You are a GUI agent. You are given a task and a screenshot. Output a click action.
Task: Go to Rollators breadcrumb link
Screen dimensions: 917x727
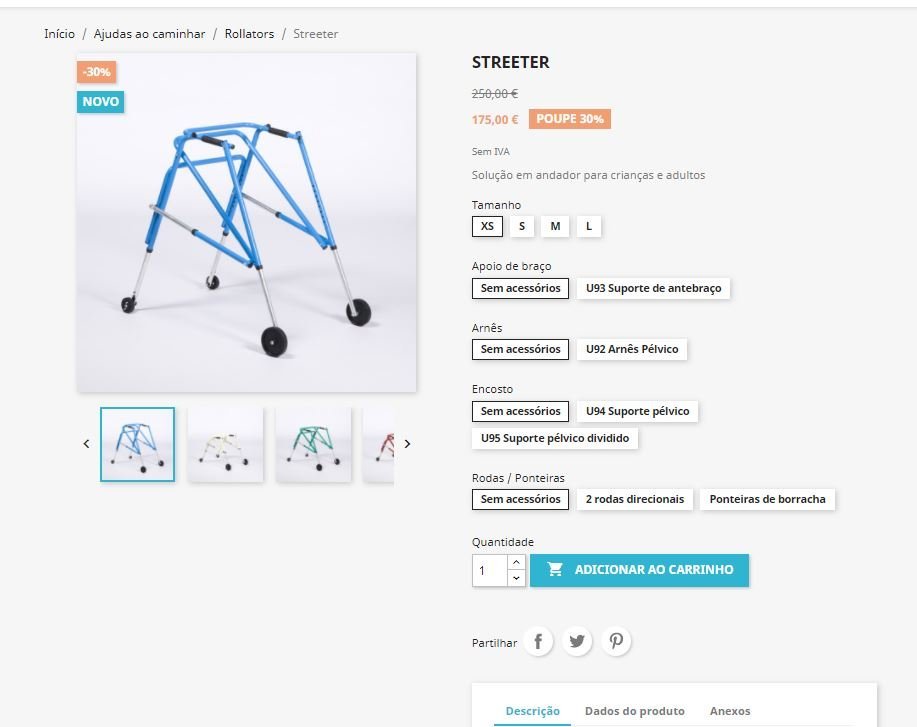coord(249,34)
